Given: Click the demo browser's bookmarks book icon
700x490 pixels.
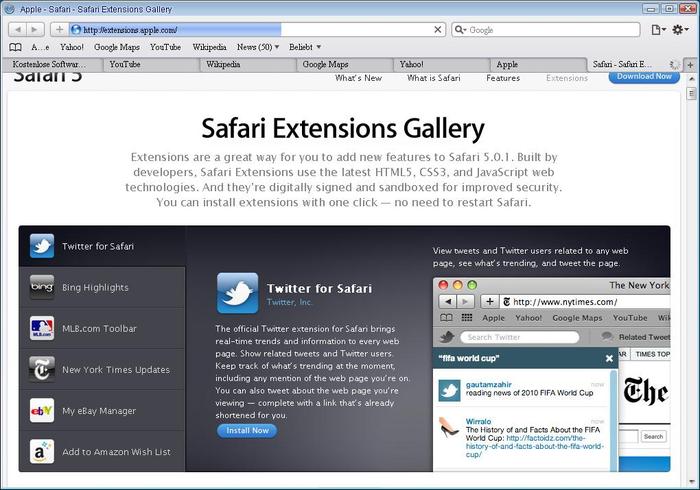Looking at the screenshot, I should coord(446,318).
